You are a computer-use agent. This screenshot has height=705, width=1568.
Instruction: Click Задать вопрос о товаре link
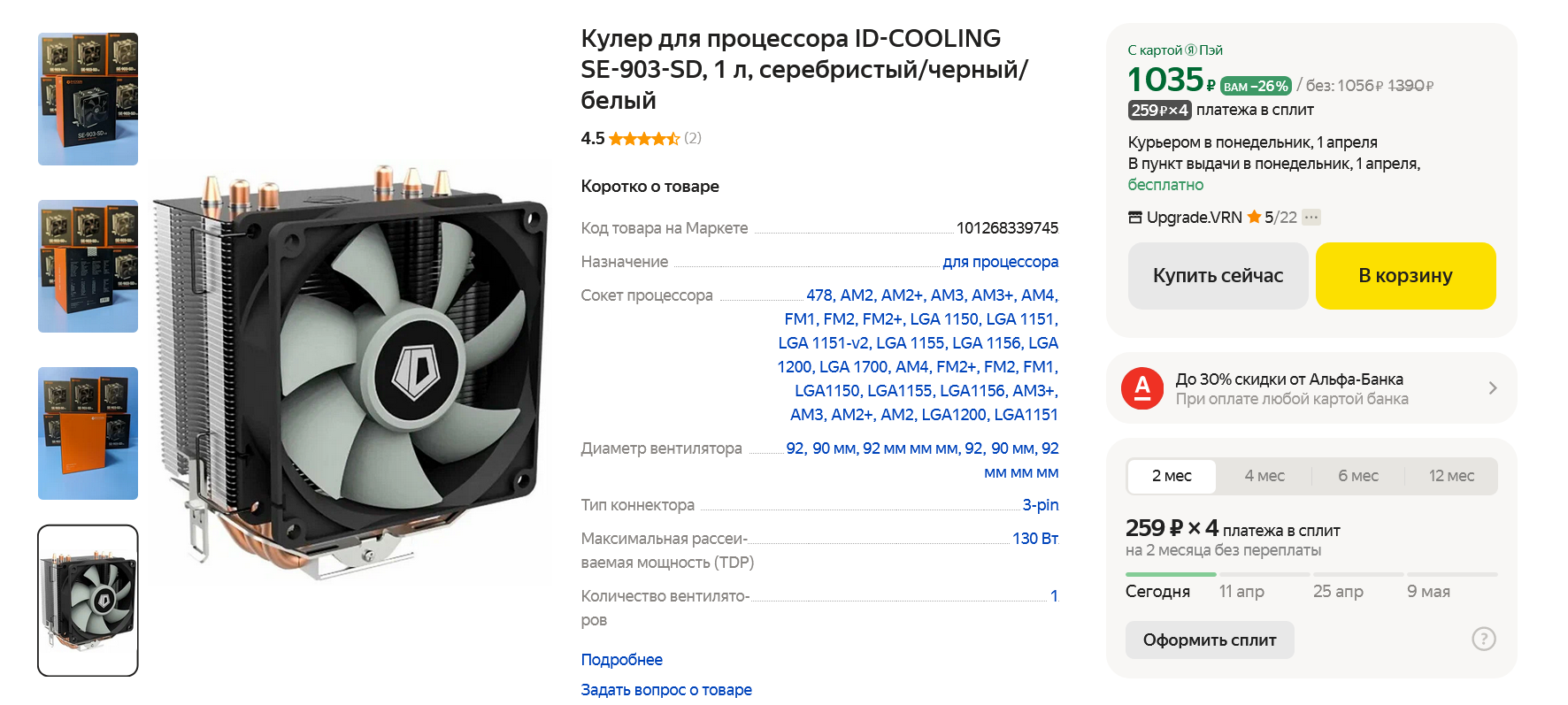pos(666,690)
